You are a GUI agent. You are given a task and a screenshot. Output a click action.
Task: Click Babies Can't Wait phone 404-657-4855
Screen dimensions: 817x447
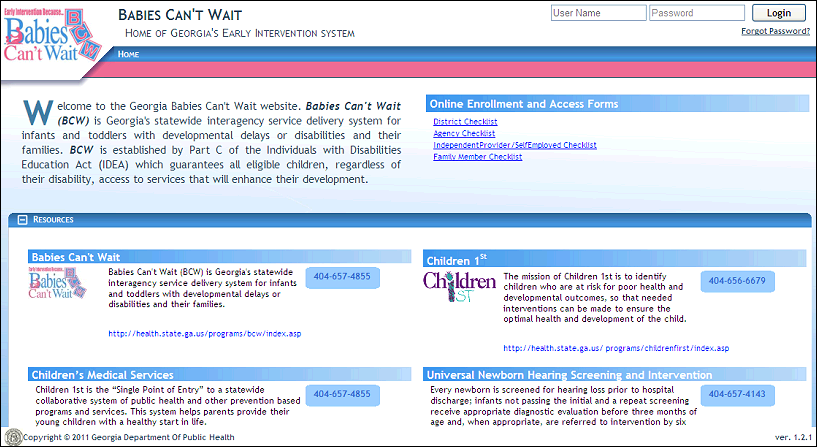pos(342,276)
